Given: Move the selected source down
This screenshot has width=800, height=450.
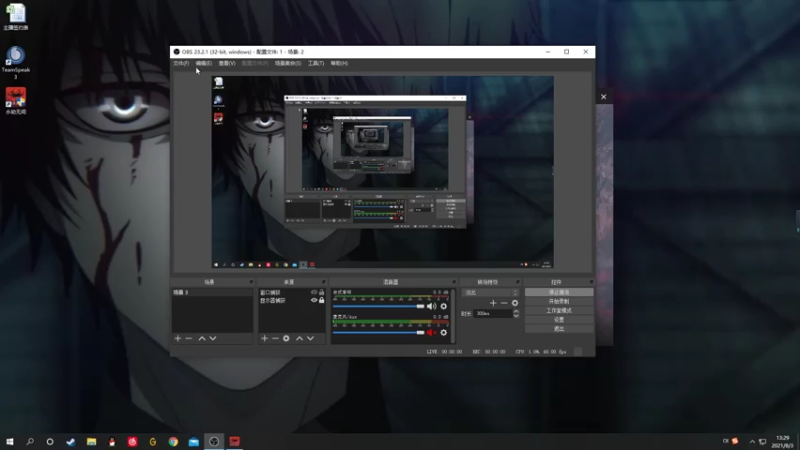Looking at the screenshot, I should pos(310,338).
